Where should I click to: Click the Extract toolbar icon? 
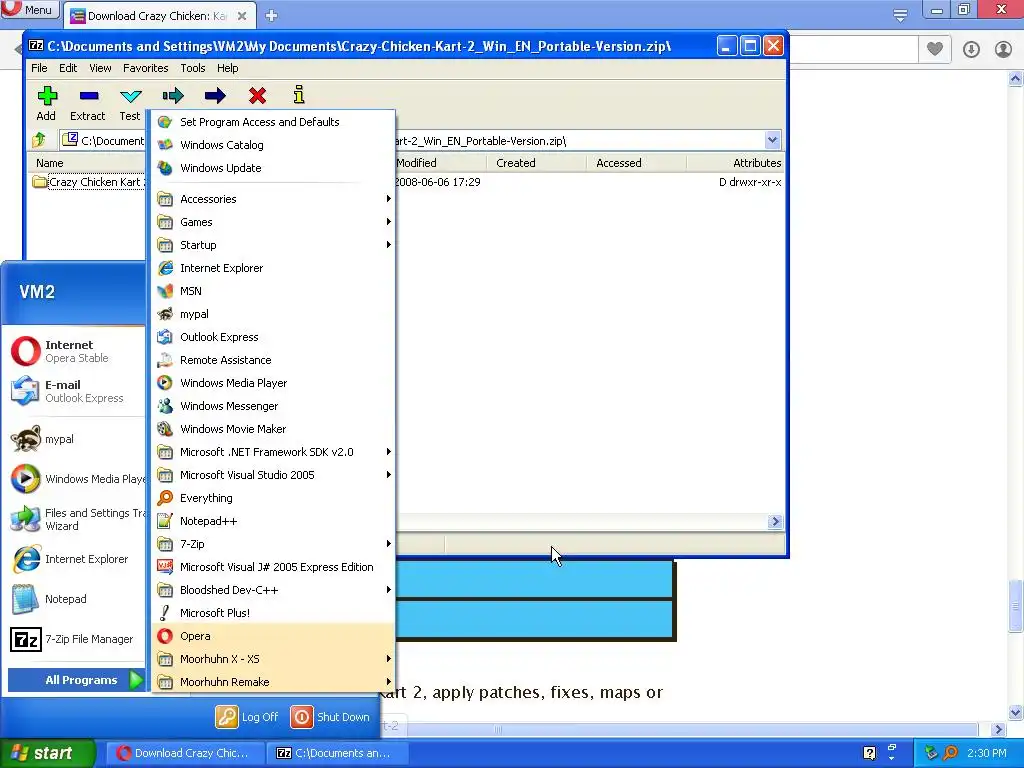pos(88,103)
